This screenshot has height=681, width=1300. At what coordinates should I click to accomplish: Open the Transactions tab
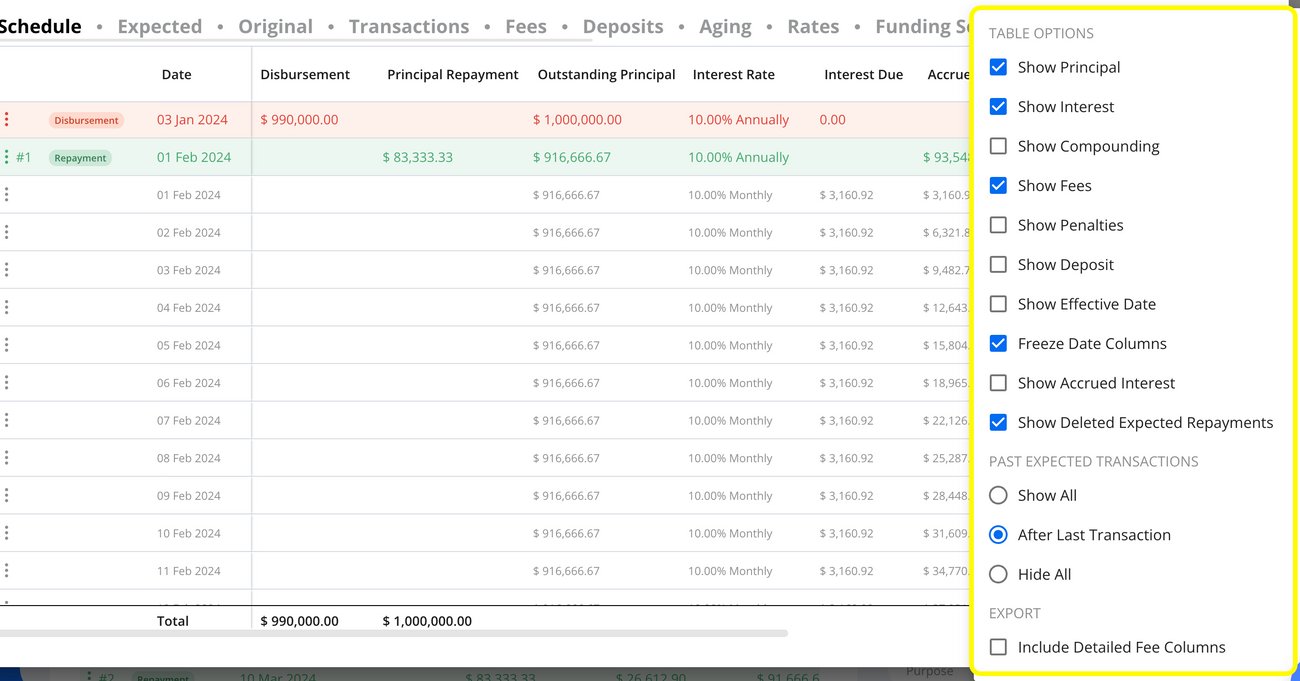coord(409,26)
